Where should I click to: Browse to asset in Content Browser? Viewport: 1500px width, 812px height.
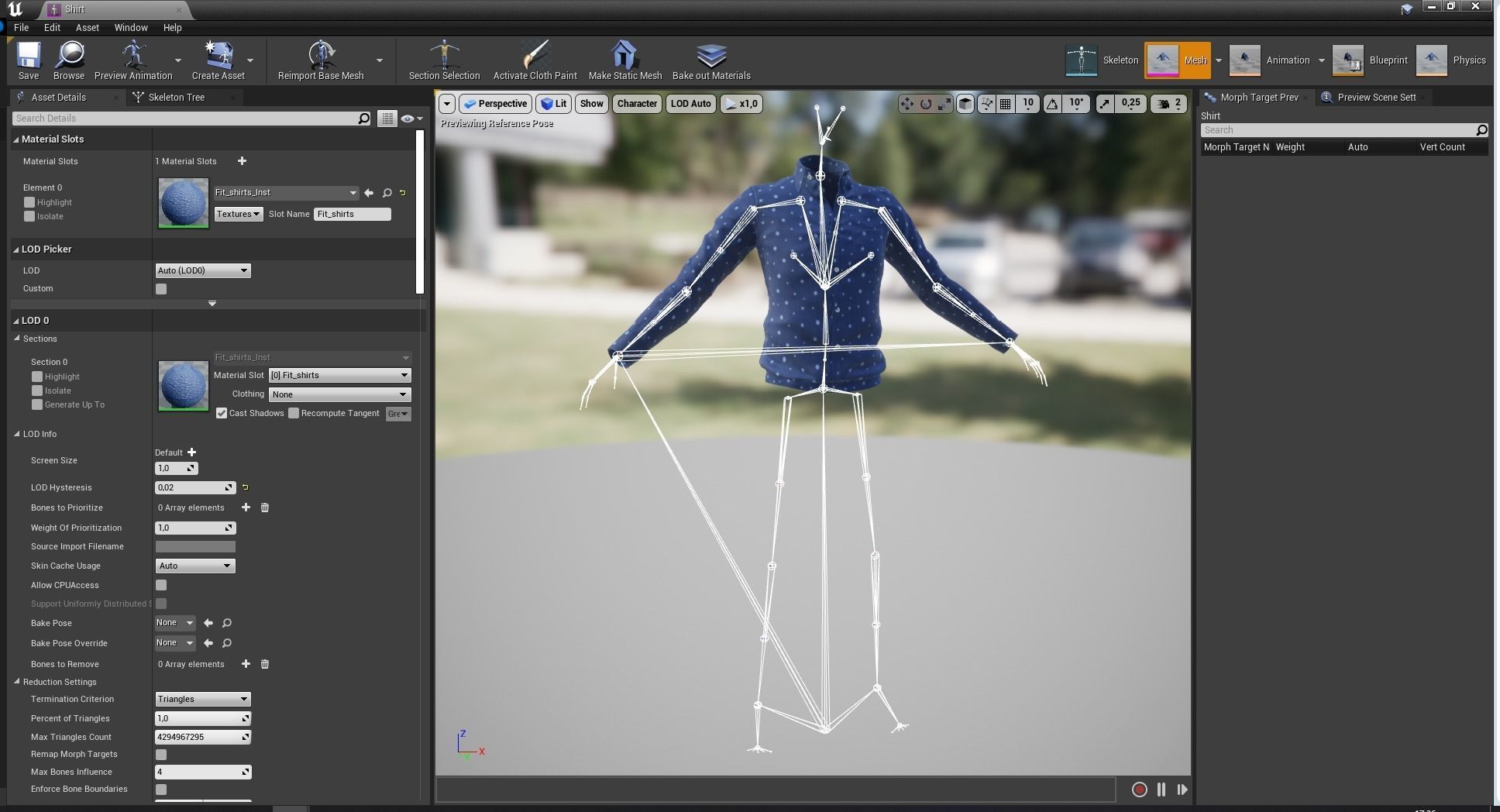coord(69,60)
